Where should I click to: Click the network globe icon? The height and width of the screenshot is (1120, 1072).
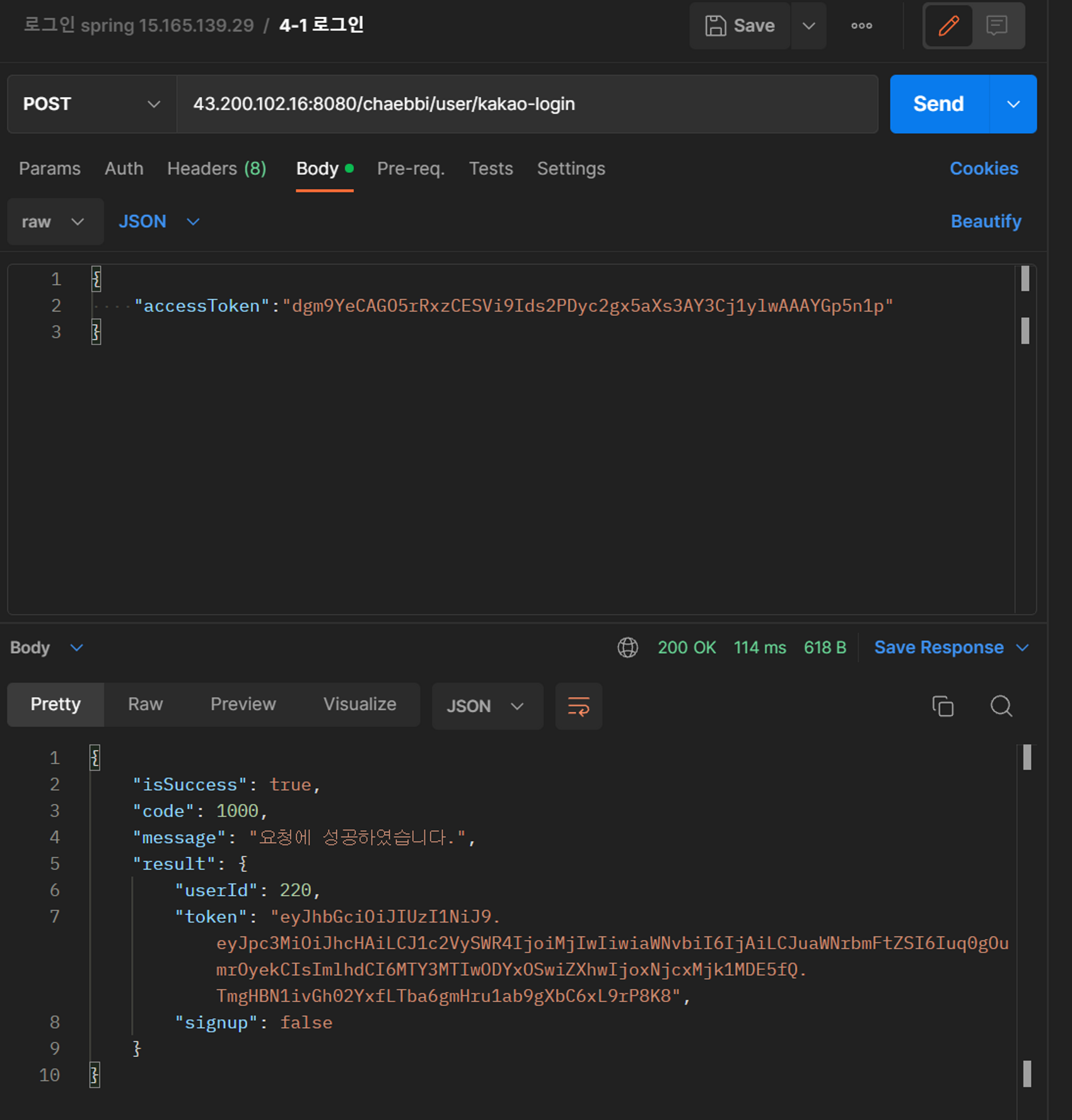point(627,648)
